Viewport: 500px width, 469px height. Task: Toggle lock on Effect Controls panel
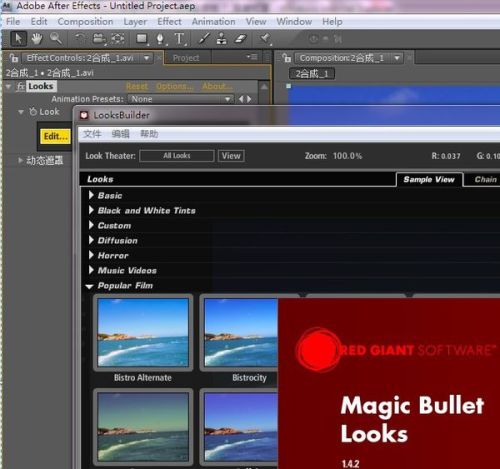14,58
